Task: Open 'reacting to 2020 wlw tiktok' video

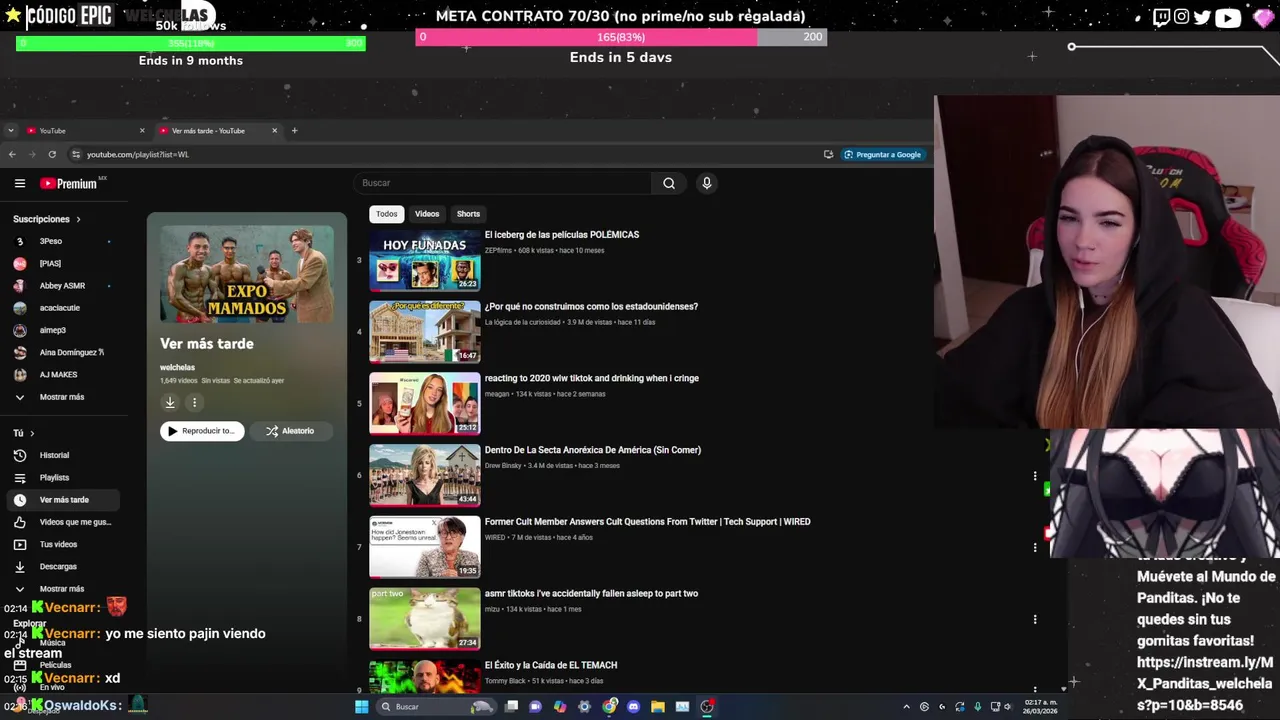Action: [592, 378]
